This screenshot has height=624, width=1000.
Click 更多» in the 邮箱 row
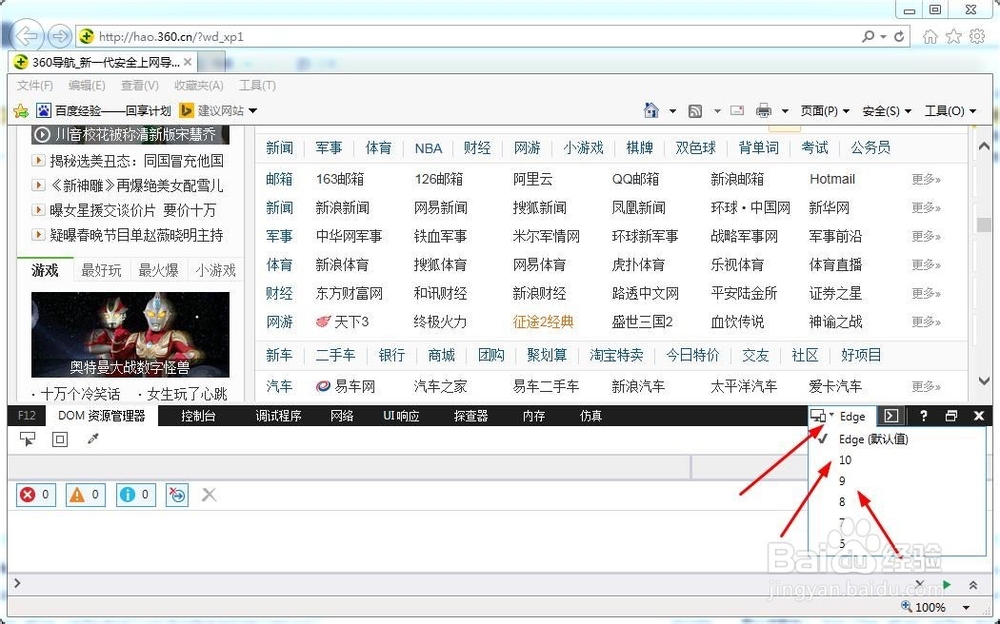pyautogui.click(x=926, y=179)
